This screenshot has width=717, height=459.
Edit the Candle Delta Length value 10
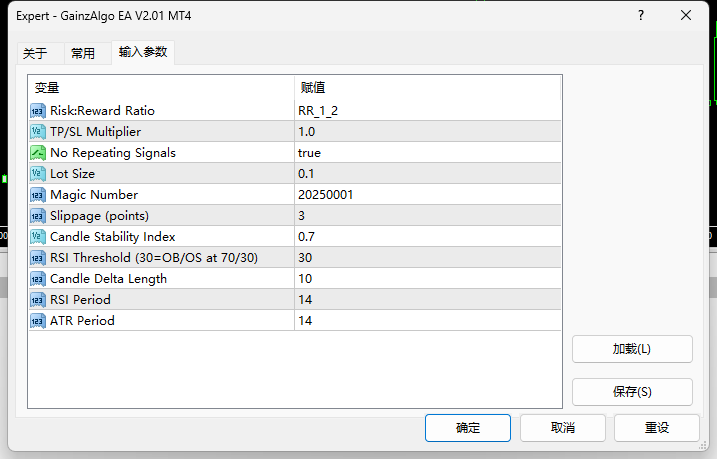point(428,279)
